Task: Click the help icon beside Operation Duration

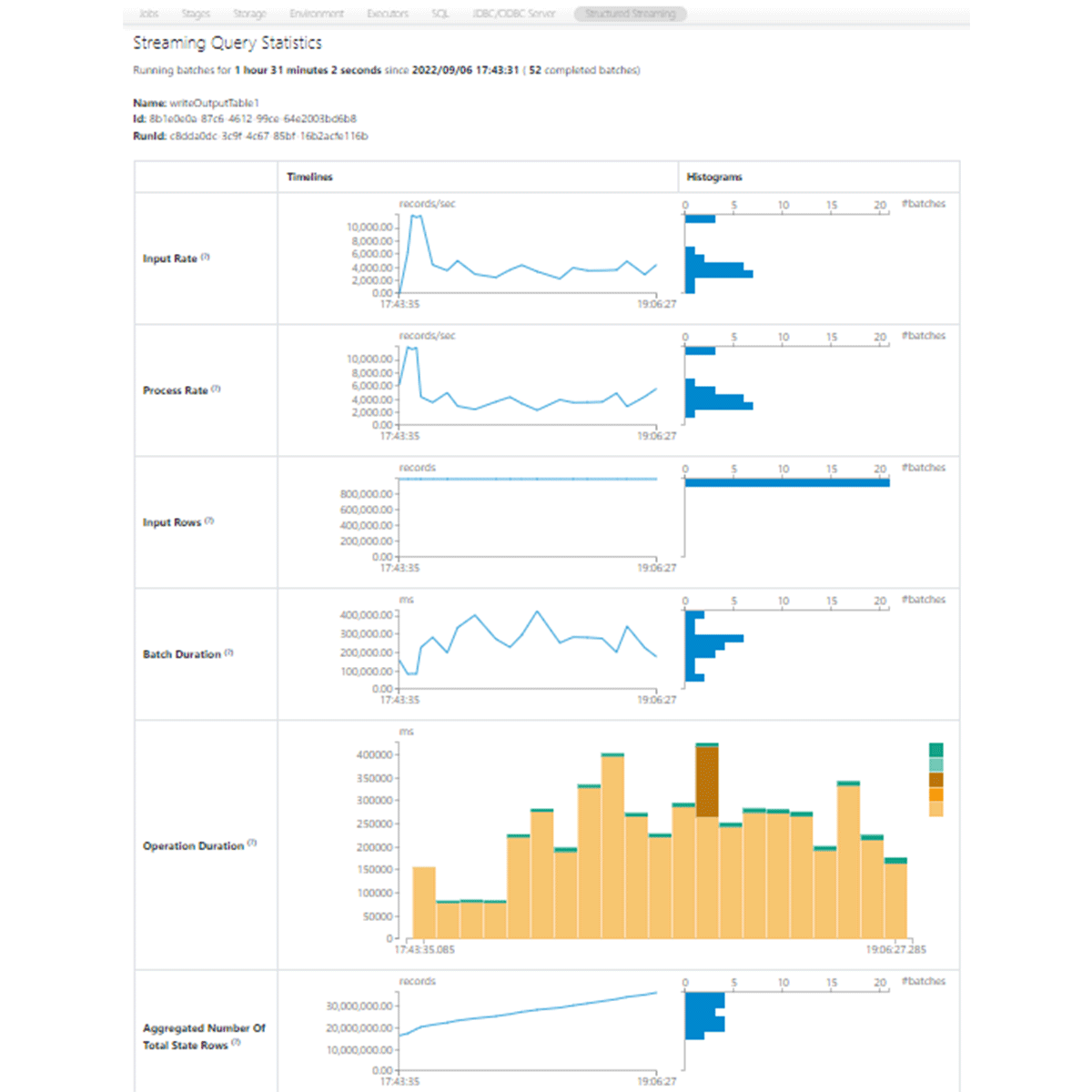Action: click(252, 844)
